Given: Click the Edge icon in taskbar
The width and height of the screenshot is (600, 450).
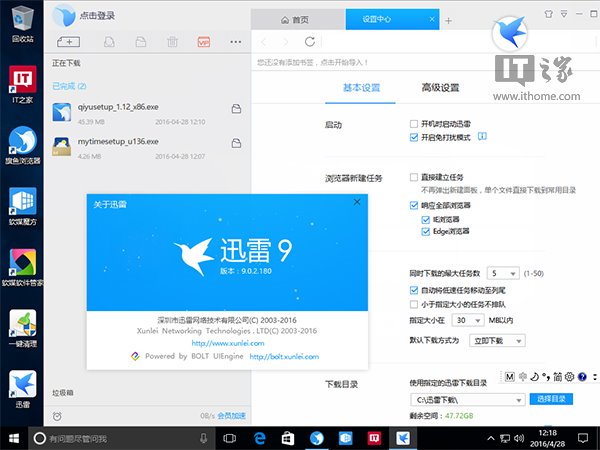Looking at the screenshot, I should pos(259,438).
